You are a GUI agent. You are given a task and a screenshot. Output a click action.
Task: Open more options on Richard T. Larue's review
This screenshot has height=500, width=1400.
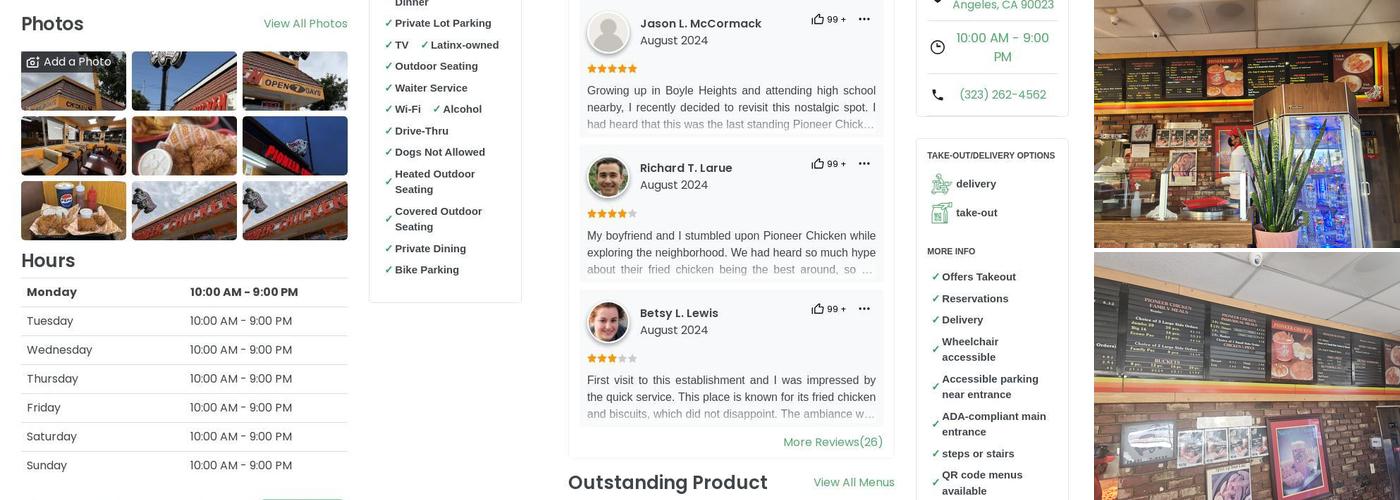click(864, 164)
